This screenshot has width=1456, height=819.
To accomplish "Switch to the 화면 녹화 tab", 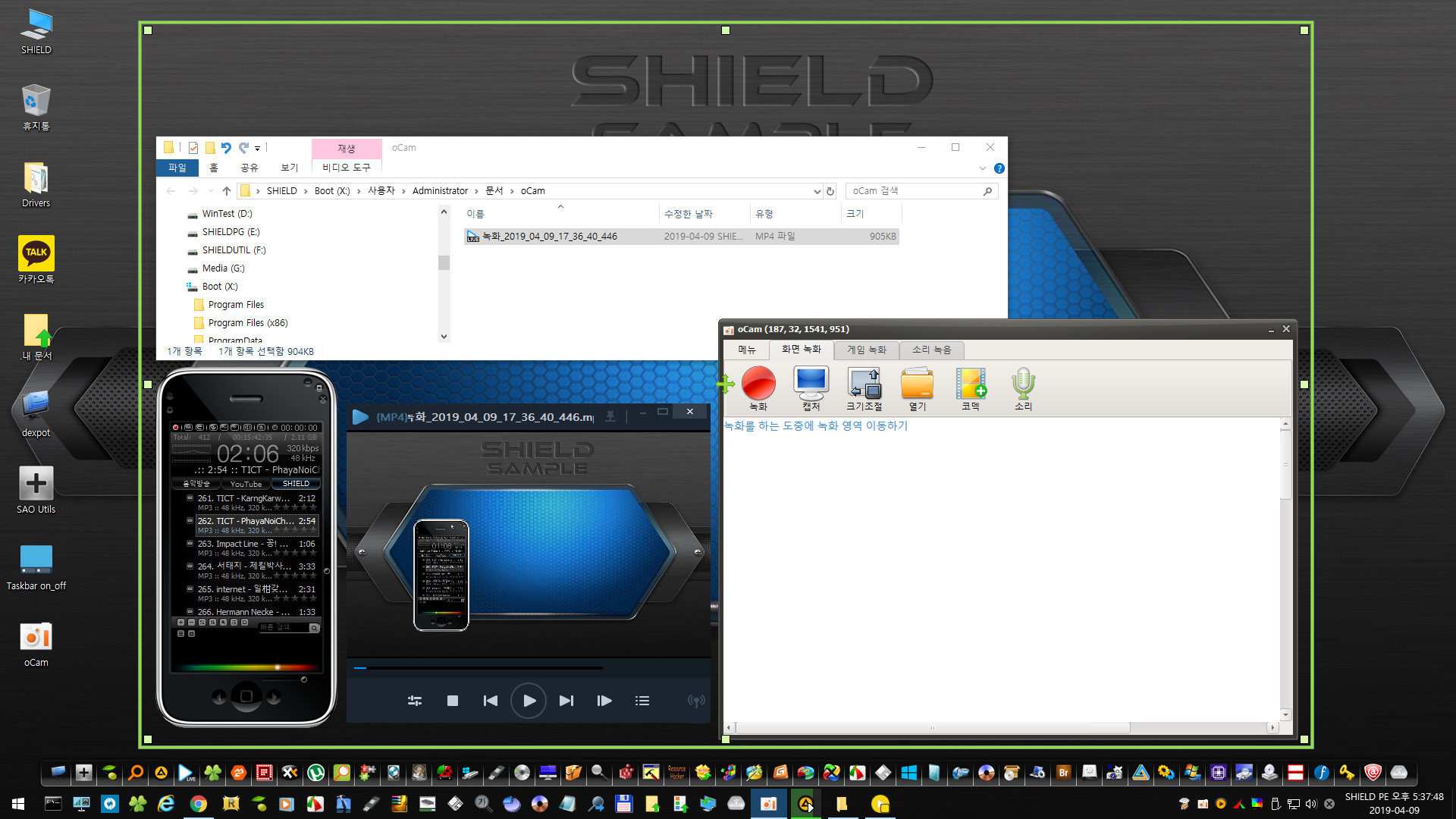I will click(802, 350).
